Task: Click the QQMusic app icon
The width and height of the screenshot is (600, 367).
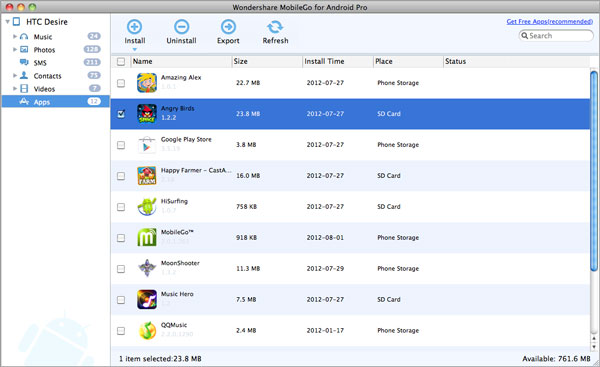Action: [x=147, y=330]
